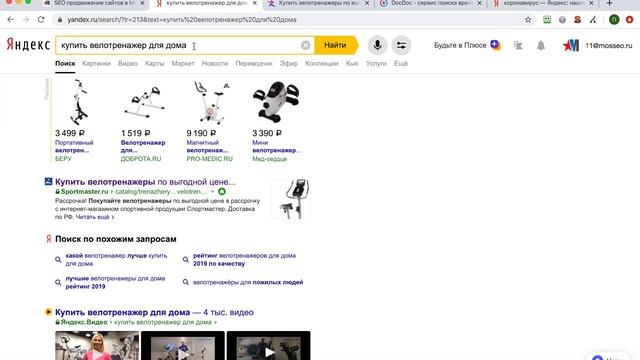Expand Sportmaster URL dropdown arrow
The height and width of the screenshot is (360, 640).
point(212,191)
